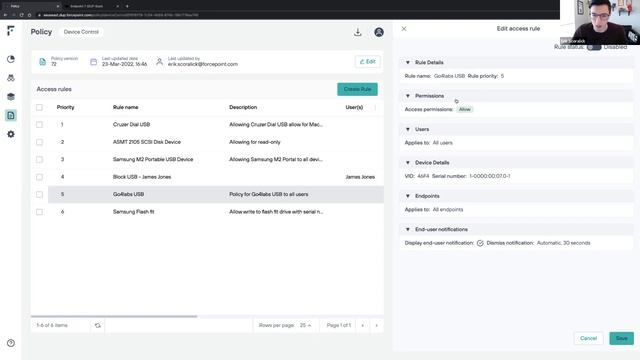The width and height of the screenshot is (640, 360).
Task: Check the Go4labs USB row checkbox
Action: pyautogui.click(x=39, y=194)
